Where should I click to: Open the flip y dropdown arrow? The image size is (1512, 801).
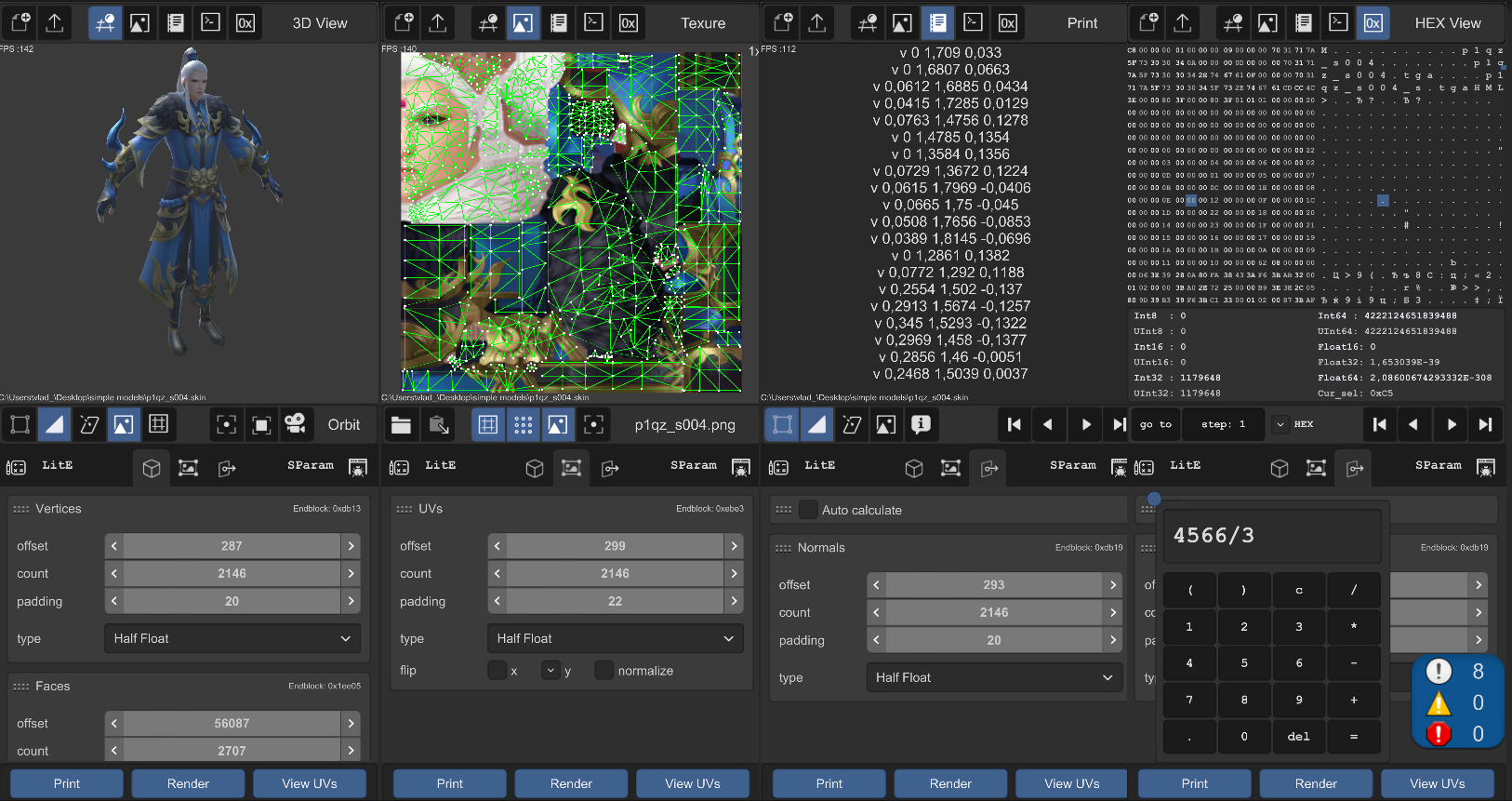pos(550,670)
